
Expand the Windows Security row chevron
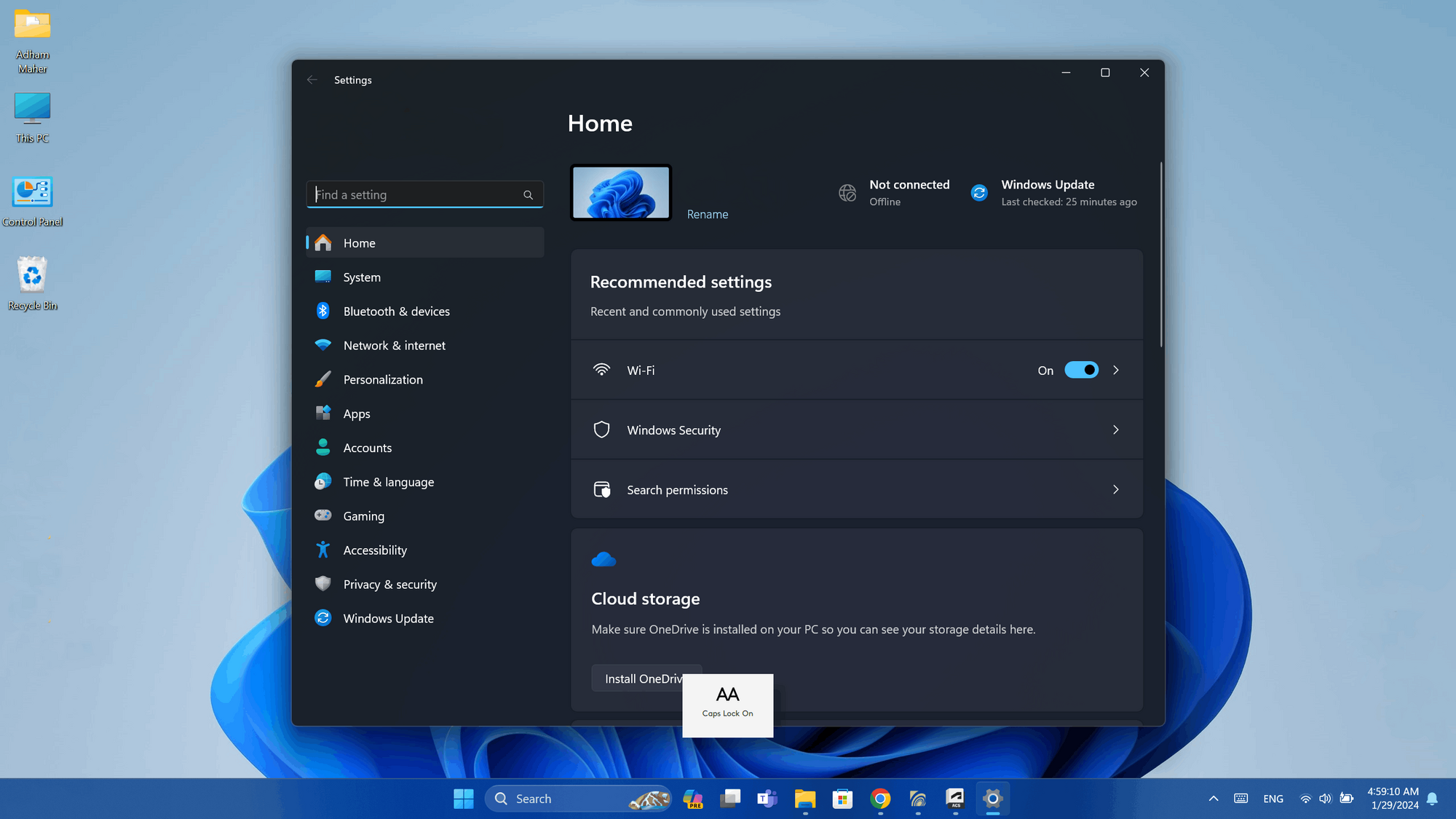[1116, 430]
